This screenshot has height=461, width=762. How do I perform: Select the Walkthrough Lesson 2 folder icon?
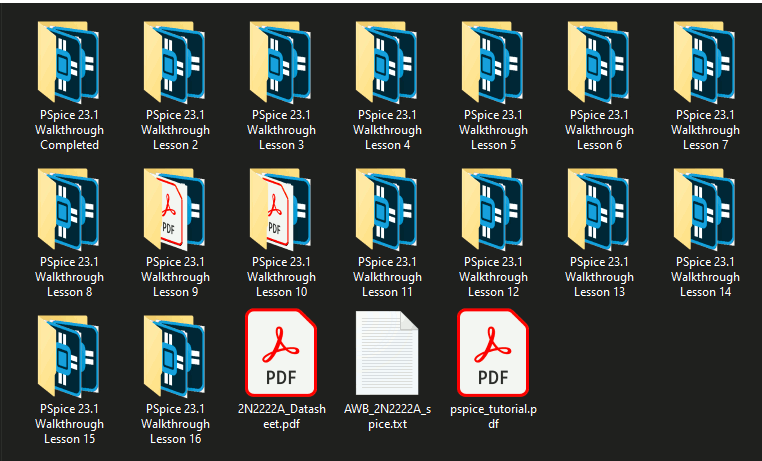pos(174,62)
